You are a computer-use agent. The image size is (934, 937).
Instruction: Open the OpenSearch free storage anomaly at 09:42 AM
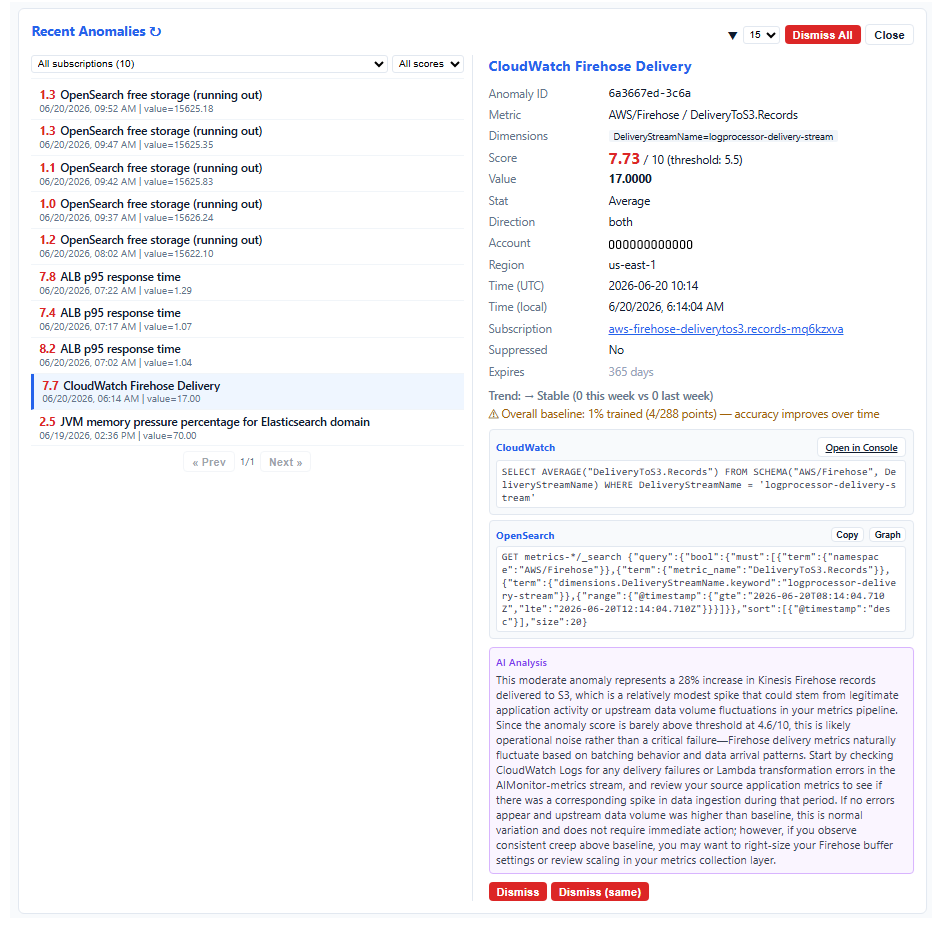point(247,174)
